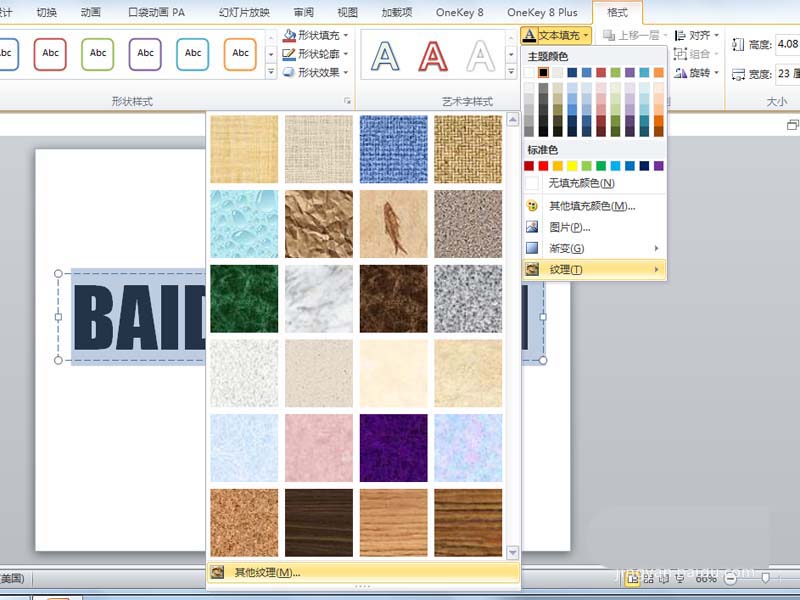
Task: Switch to the 切换 transitions tab
Action: tap(46, 12)
